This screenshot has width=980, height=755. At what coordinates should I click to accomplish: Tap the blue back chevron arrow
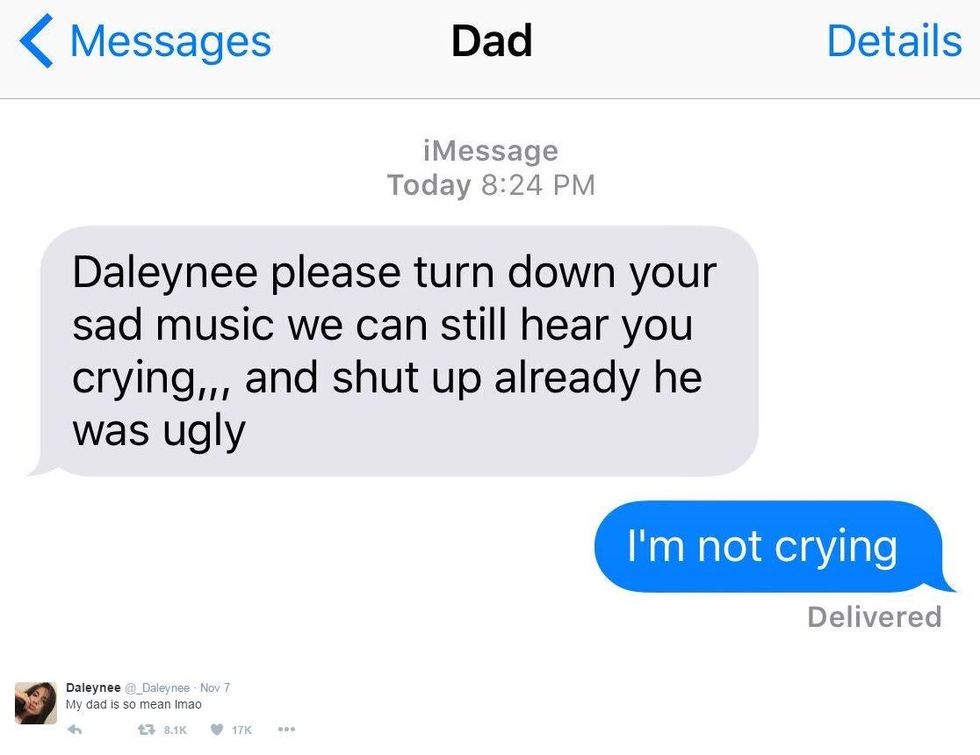(x=36, y=41)
